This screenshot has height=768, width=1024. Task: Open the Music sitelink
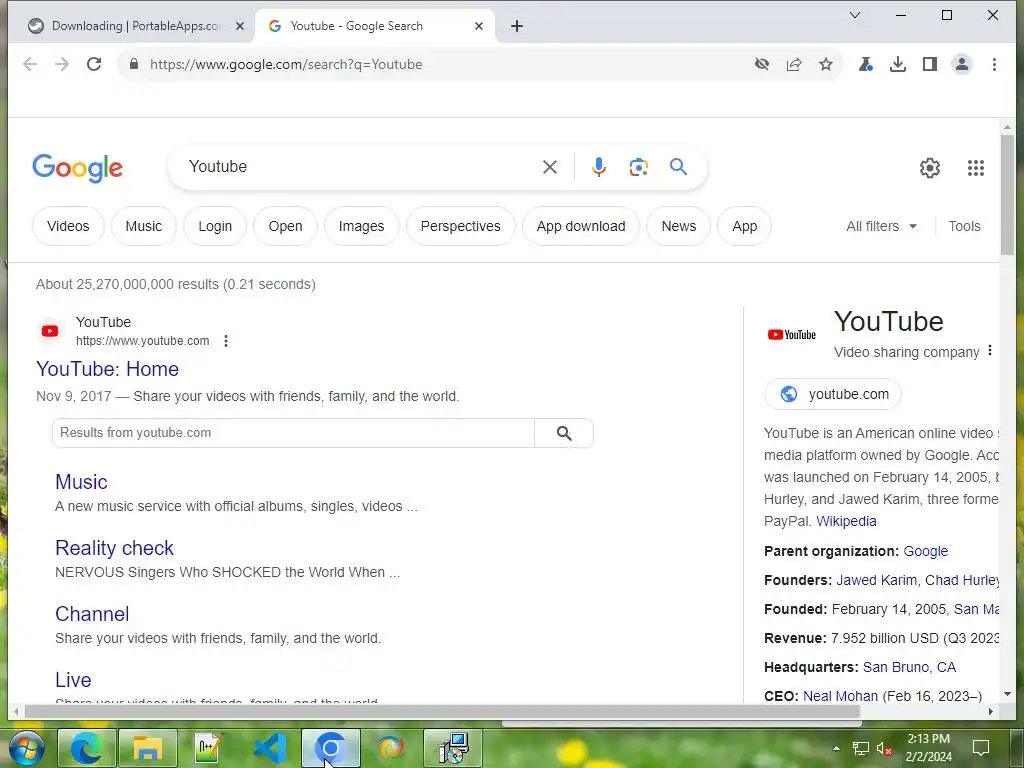(x=81, y=482)
